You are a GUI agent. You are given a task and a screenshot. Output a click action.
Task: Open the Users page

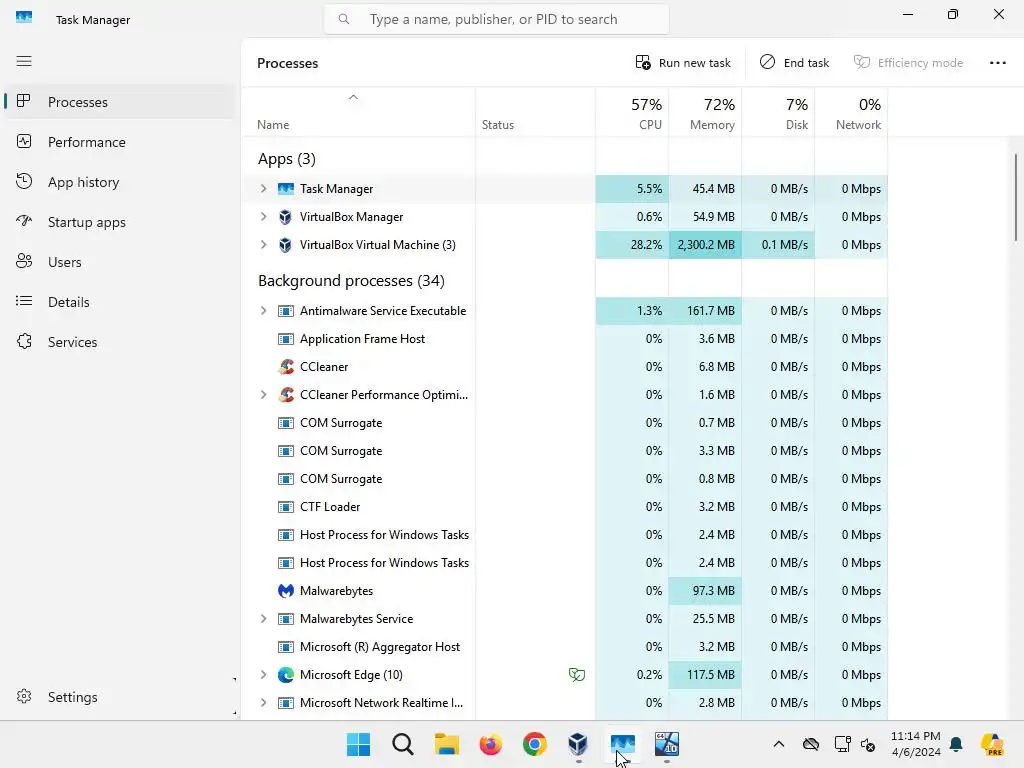119,262
